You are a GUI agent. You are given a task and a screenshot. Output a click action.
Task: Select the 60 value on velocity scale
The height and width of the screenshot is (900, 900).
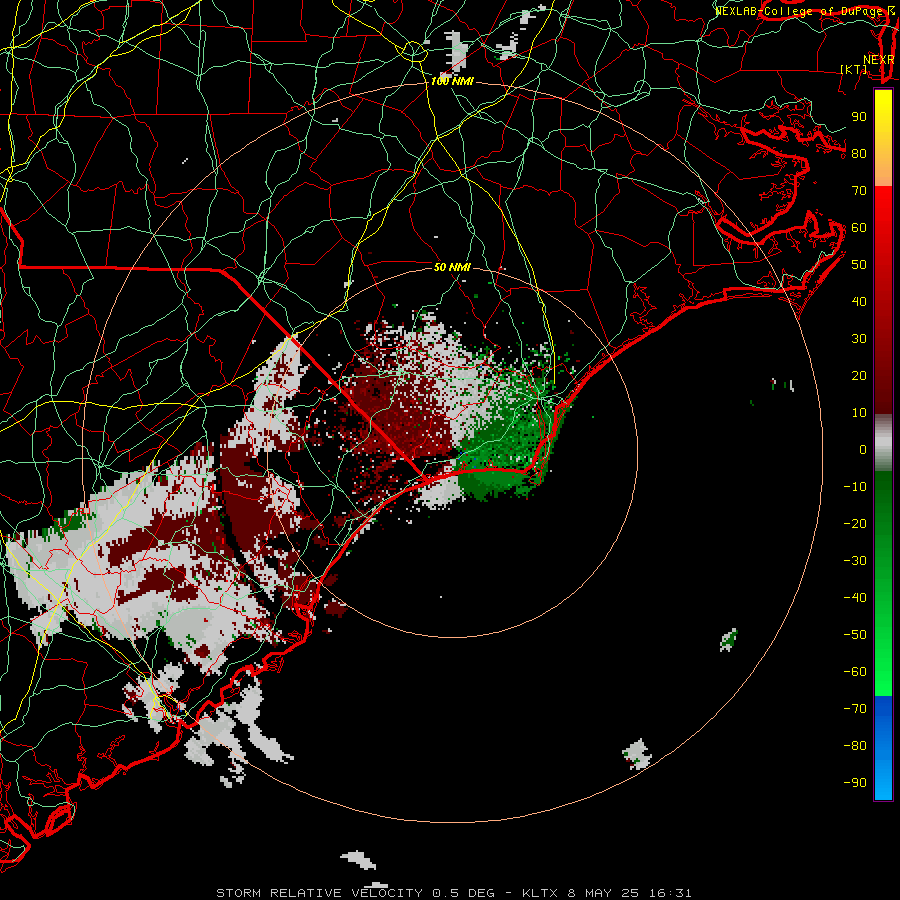[859, 227]
